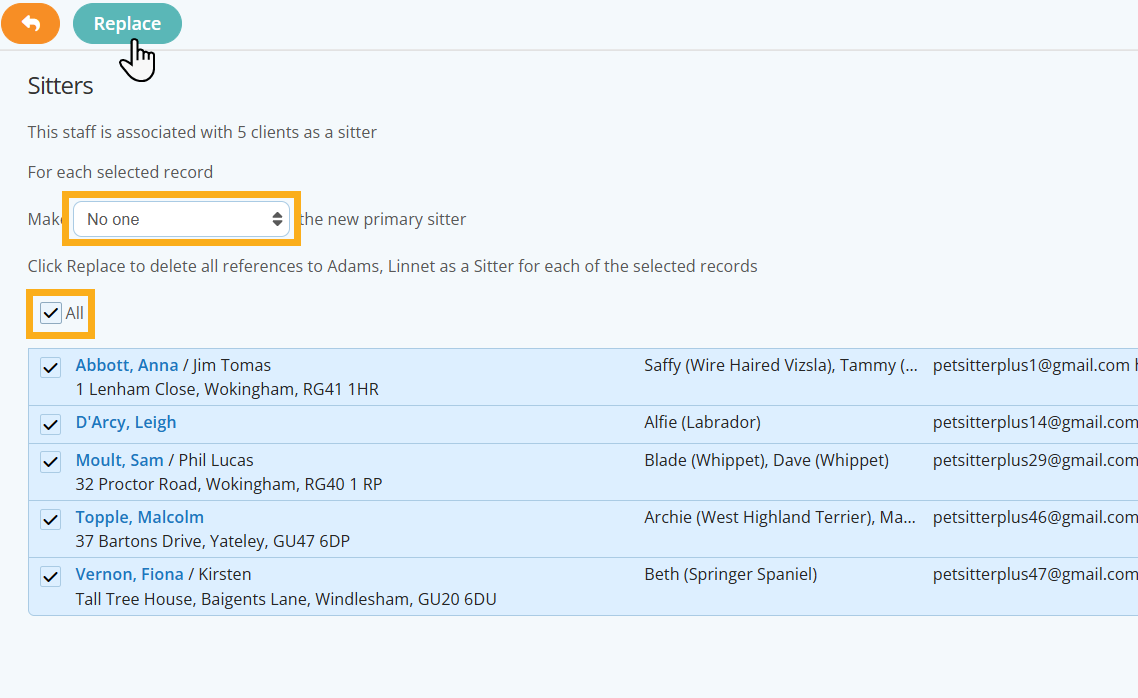1138x698 pixels.
Task: Open the Vernon, Fiona client link
Action: 130,574
